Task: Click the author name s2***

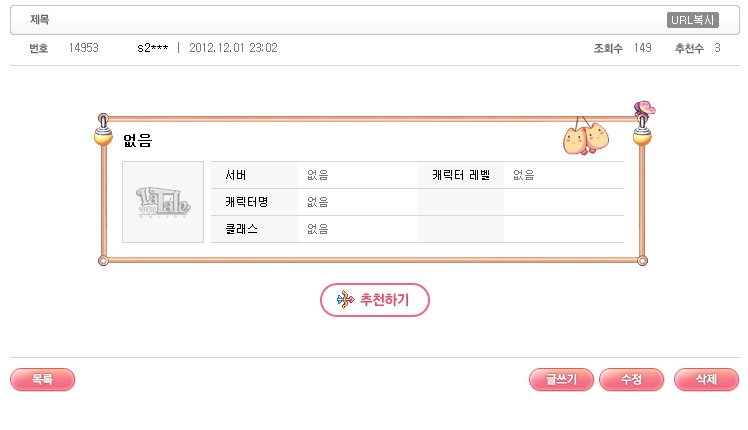Action: pos(153,48)
